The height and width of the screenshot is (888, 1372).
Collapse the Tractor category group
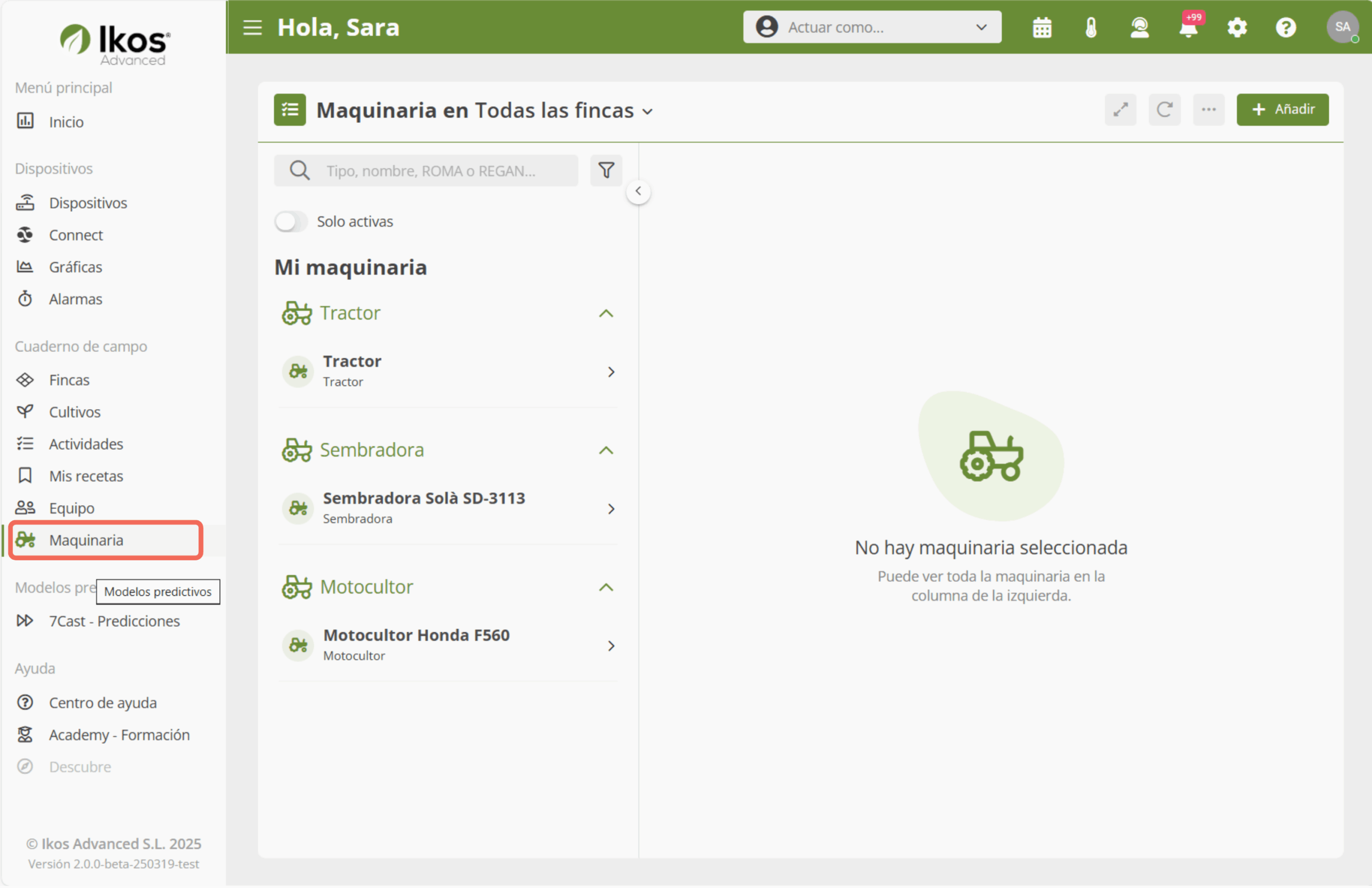tap(606, 313)
